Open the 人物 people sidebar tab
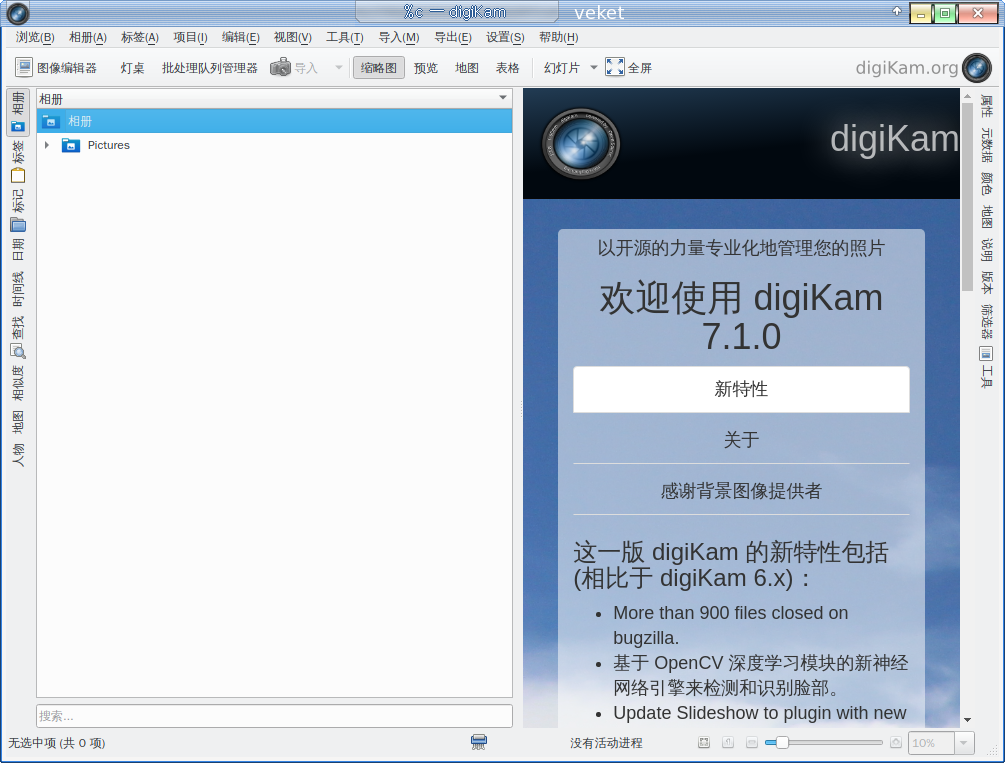 pos(18,455)
